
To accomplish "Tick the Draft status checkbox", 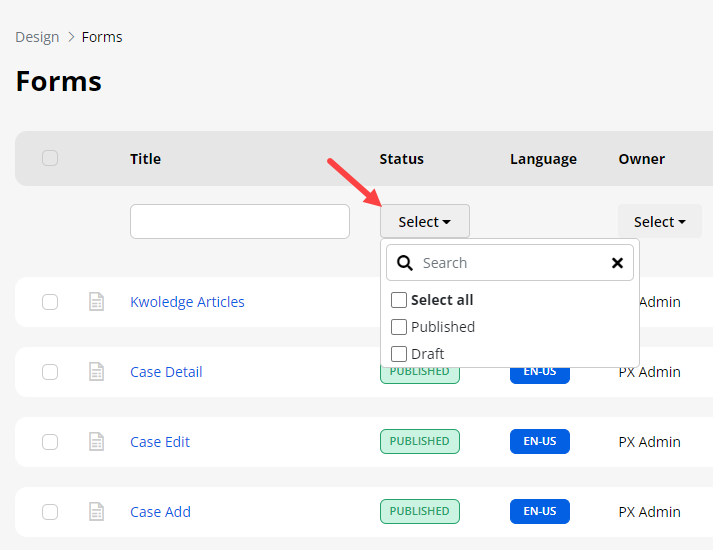I will click(399, 354).
